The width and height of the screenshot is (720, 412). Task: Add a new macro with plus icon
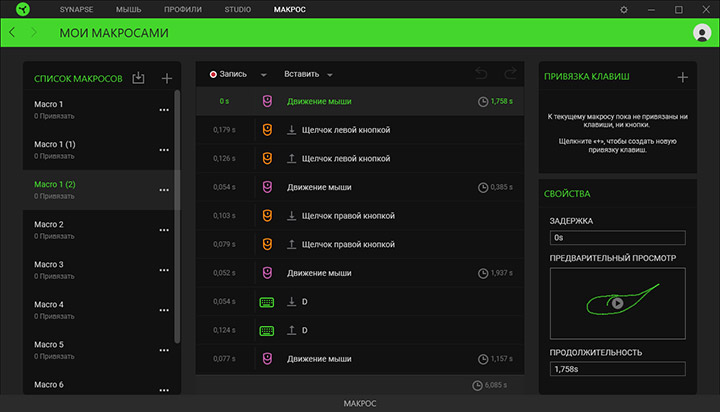[x=167, y=78]
